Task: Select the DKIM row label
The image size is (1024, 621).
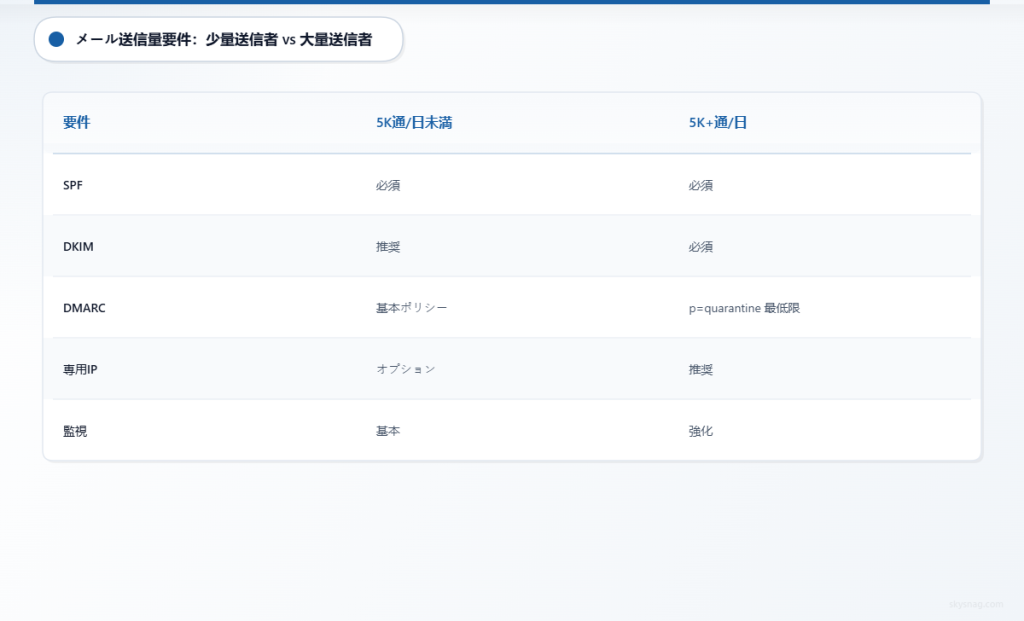Action: 78,246
